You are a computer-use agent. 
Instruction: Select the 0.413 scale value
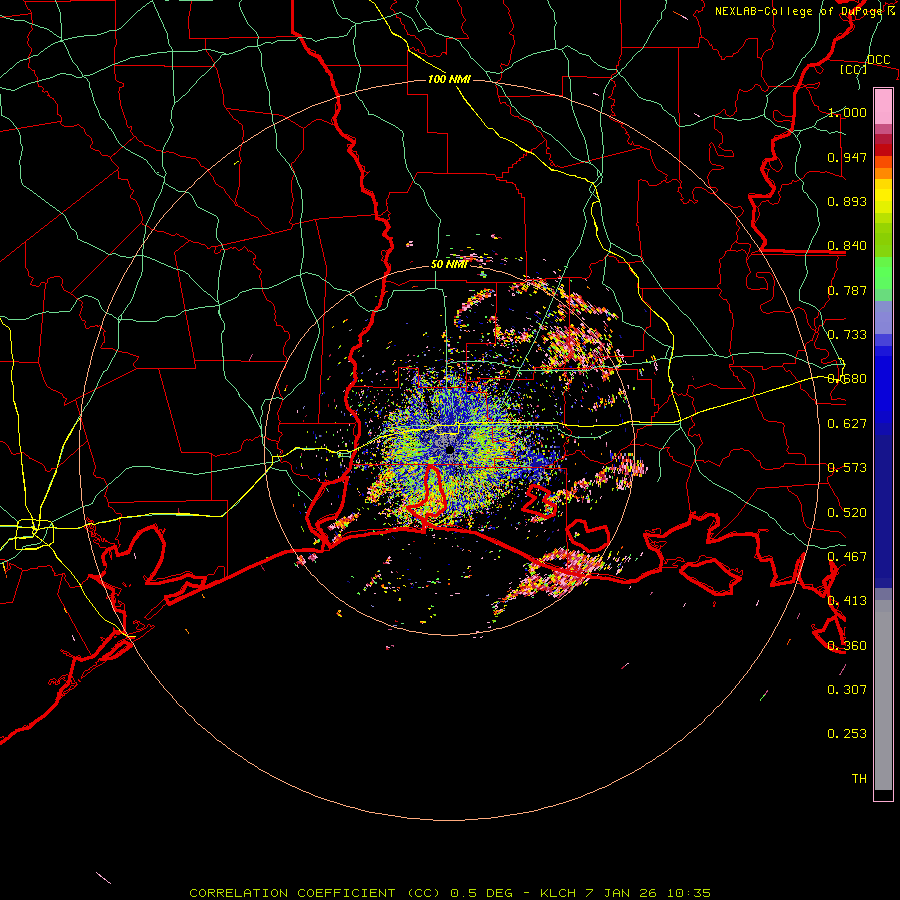pos(847,601)
